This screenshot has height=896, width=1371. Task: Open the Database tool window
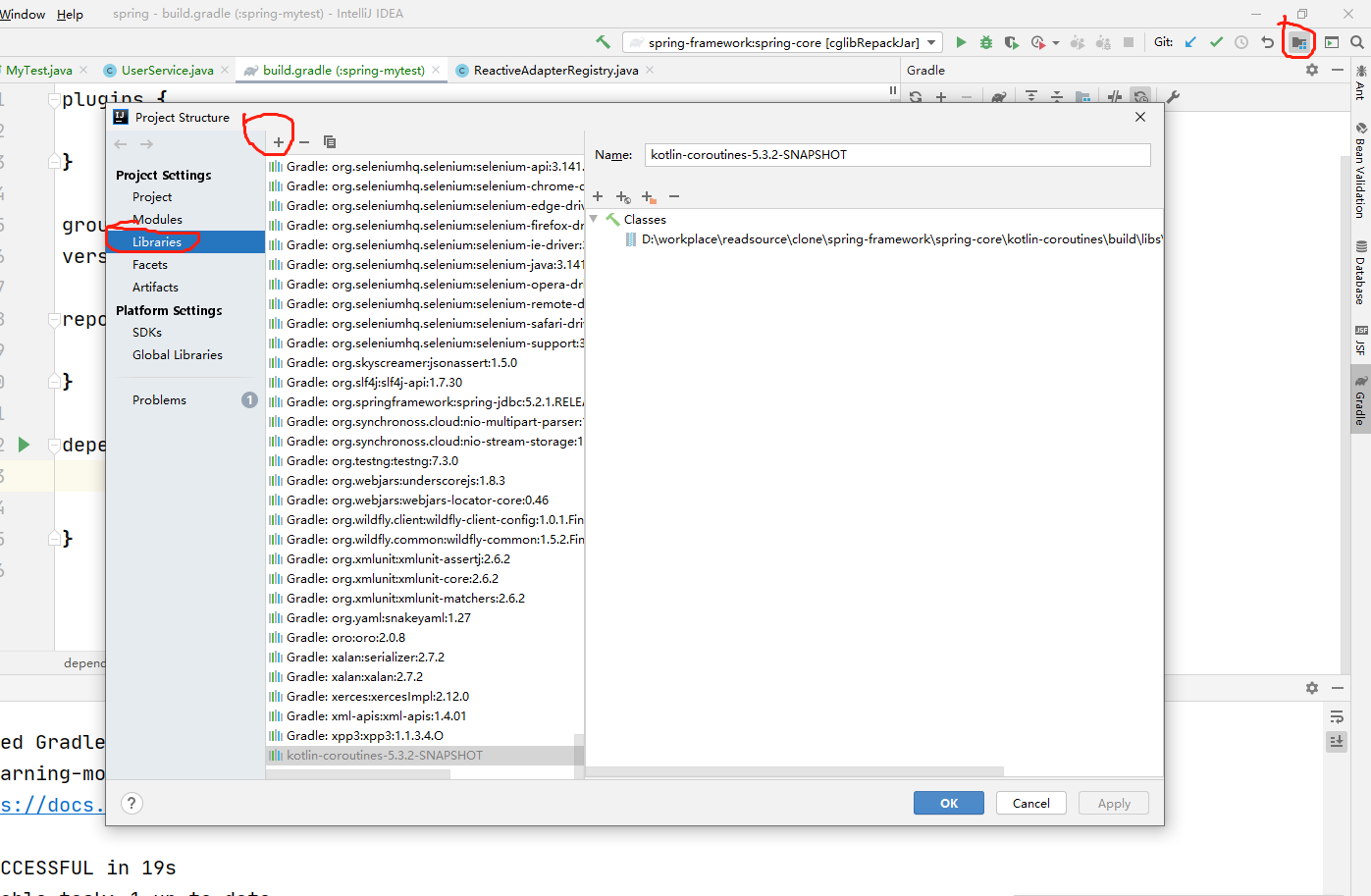click(1360, 272)
